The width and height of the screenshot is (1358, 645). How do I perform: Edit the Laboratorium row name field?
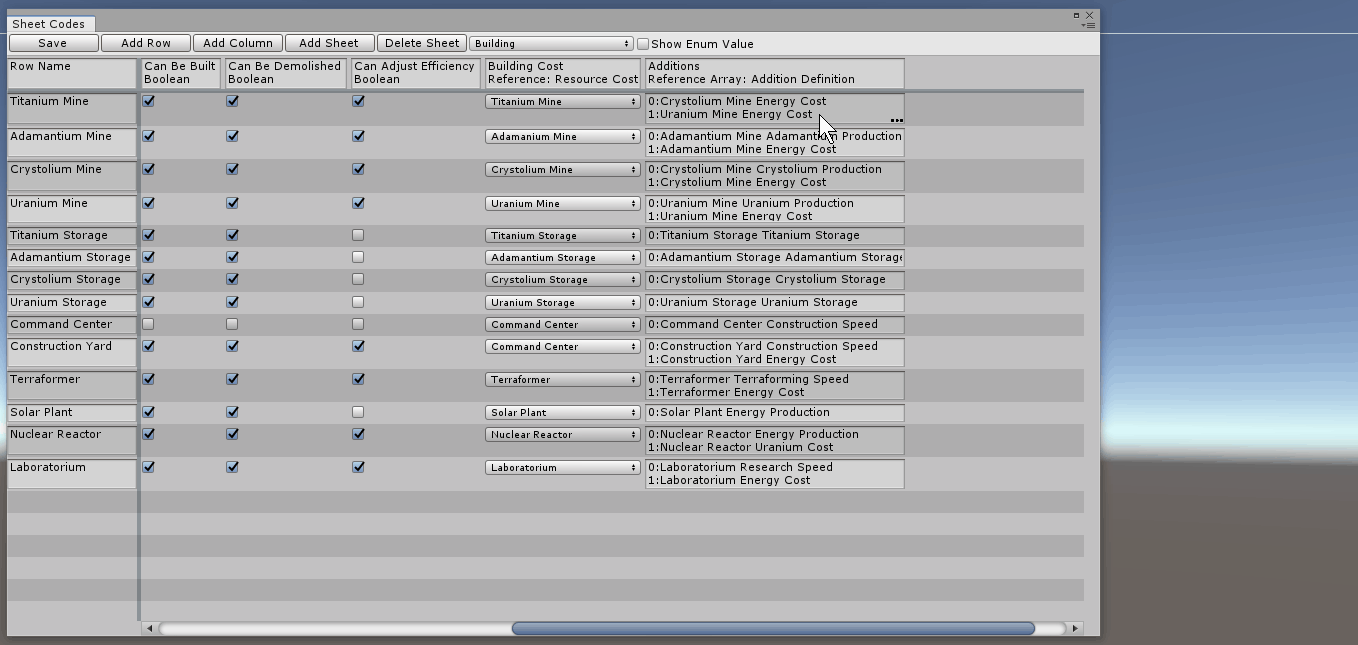(x=72, y=474)
